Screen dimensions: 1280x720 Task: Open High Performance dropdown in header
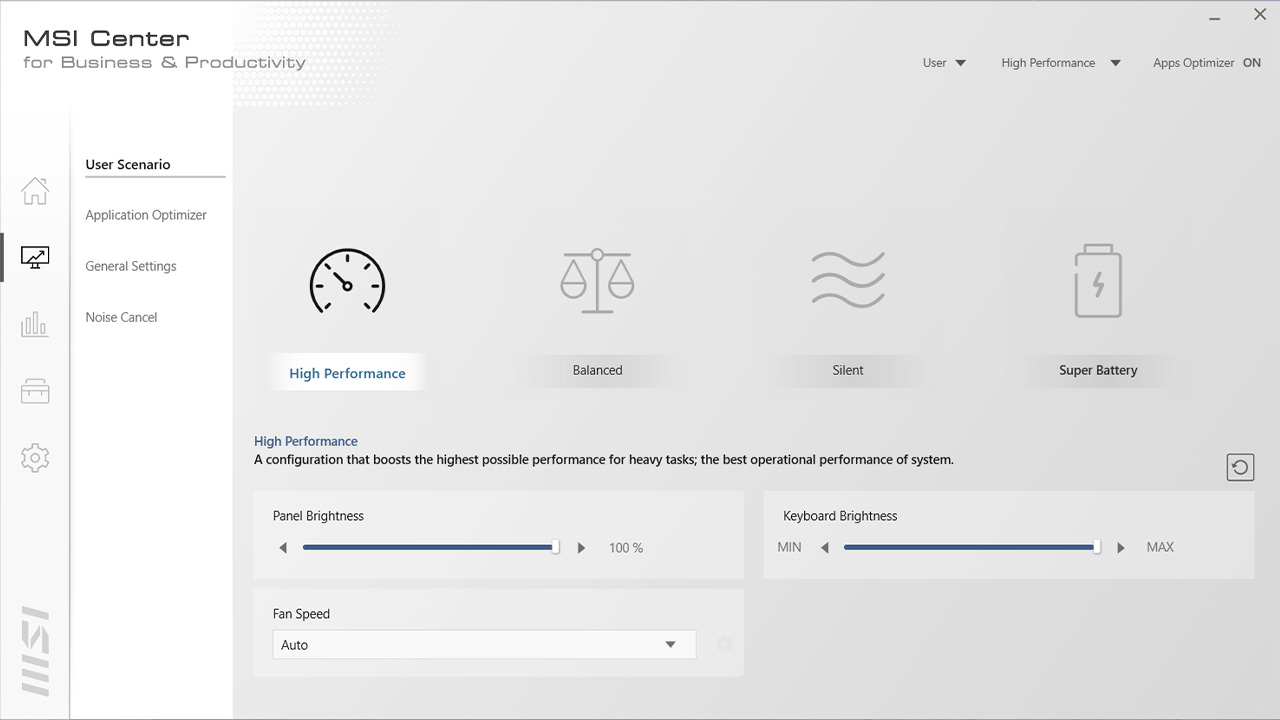pos(1060,63)
